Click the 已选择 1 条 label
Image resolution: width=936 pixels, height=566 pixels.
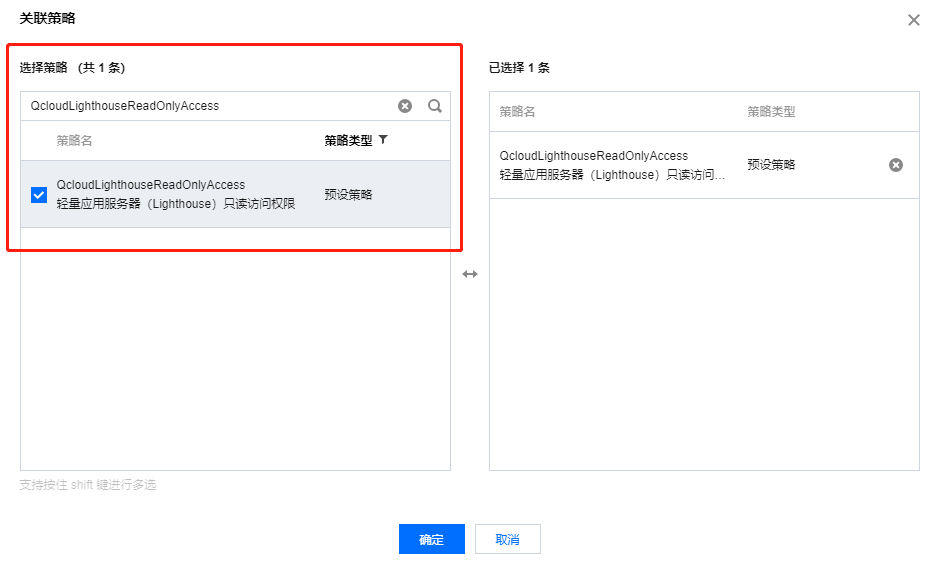(519, 68)
